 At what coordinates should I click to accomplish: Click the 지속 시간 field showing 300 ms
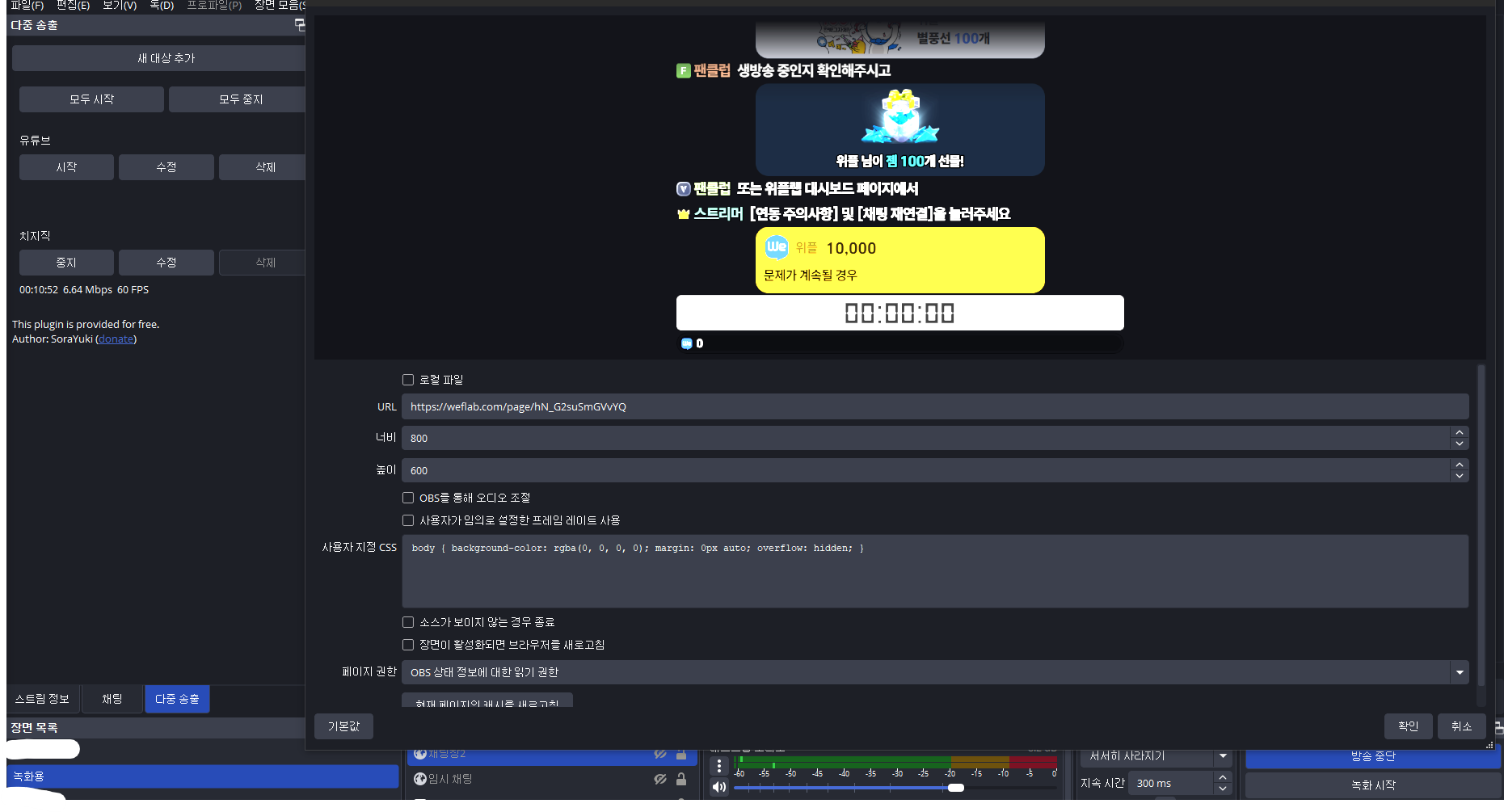(x=1170, y=783)
